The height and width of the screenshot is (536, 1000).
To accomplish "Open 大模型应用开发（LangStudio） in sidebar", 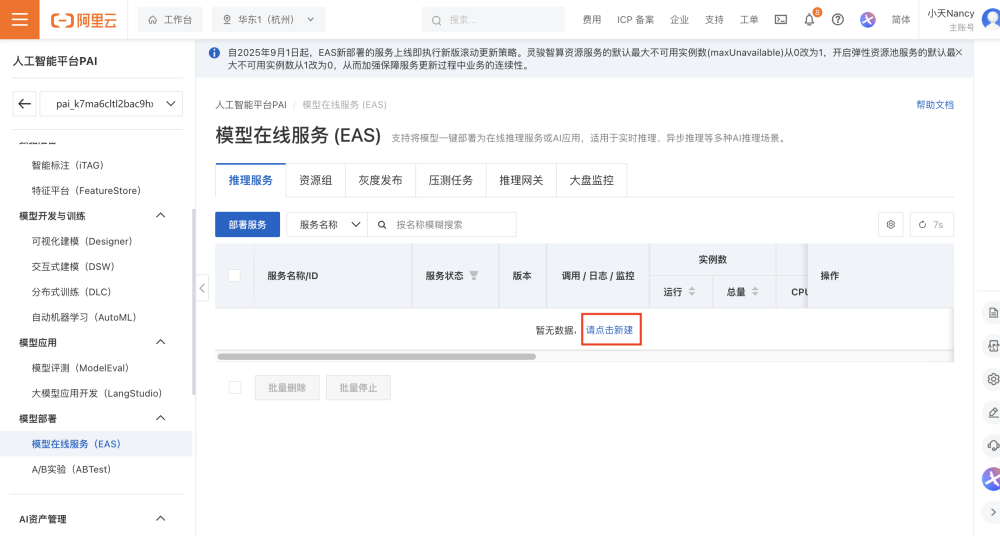I will 97,393.
